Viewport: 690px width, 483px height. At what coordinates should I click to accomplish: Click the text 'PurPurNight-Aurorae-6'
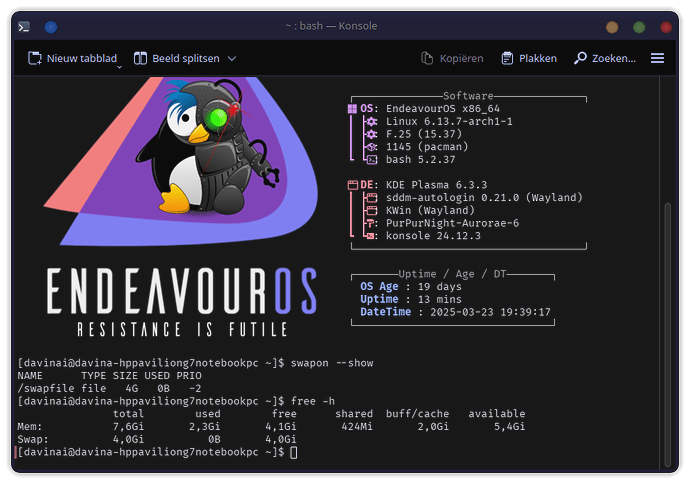[x=452, y=223]
